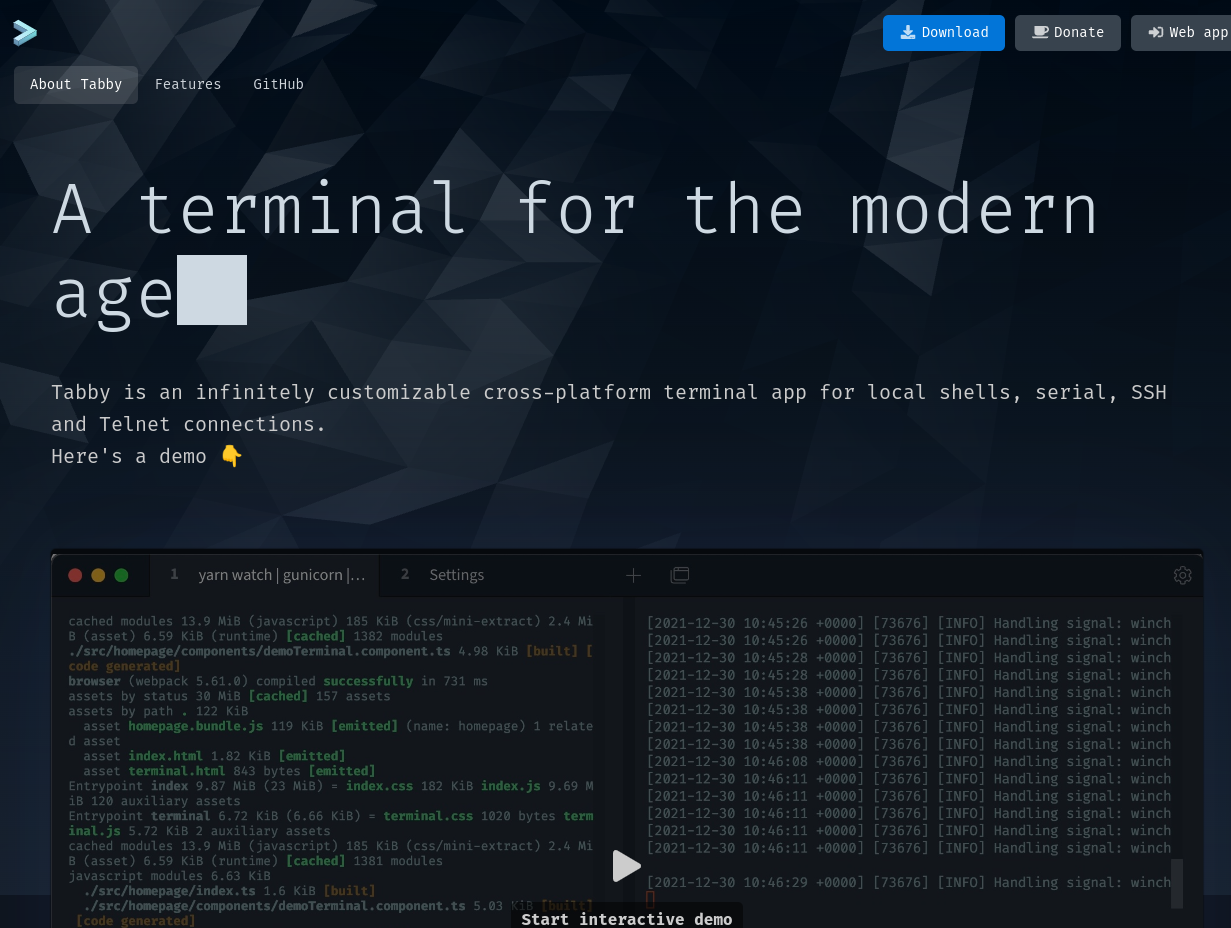The height and width of the screenshot is (928, 1231).
Task: Click the plus new tab icon
Action: (633, 575)
